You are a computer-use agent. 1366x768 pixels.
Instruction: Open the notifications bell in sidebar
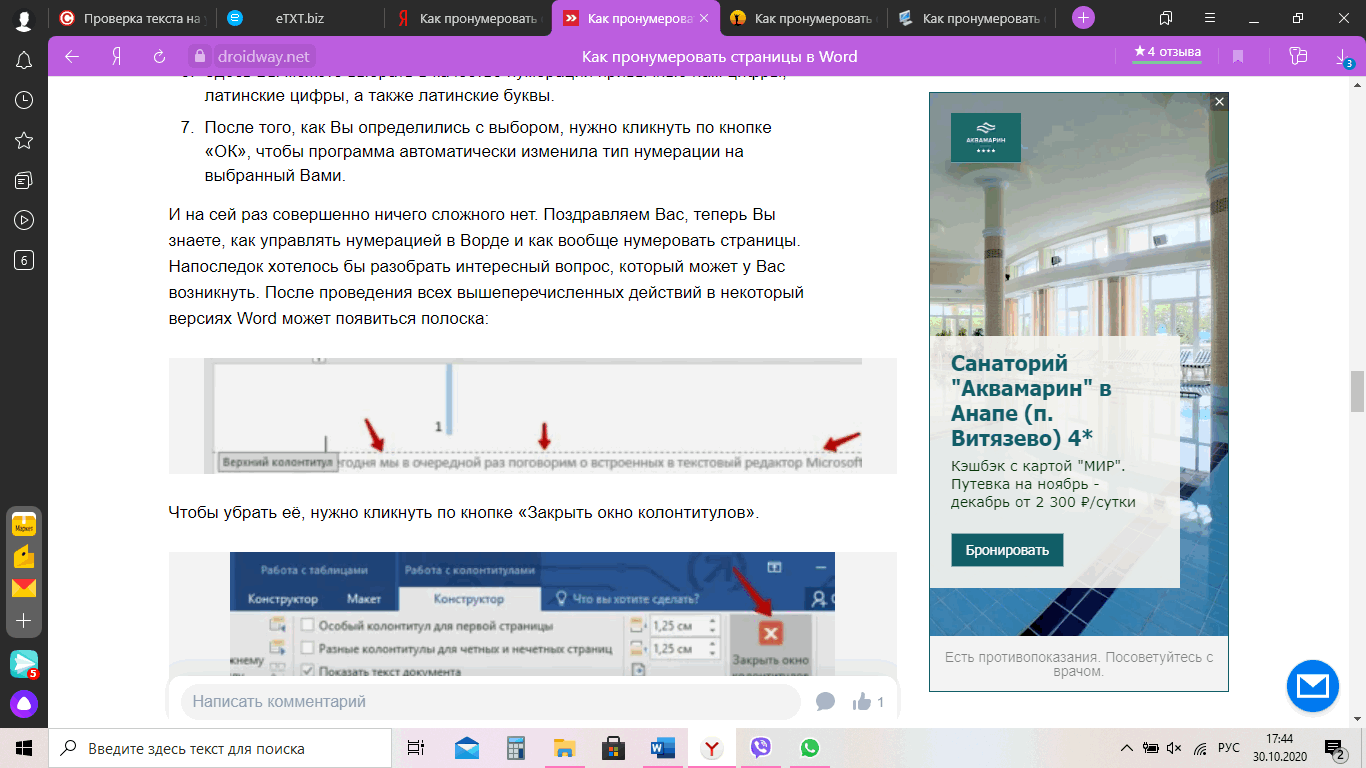click(24, 60)
